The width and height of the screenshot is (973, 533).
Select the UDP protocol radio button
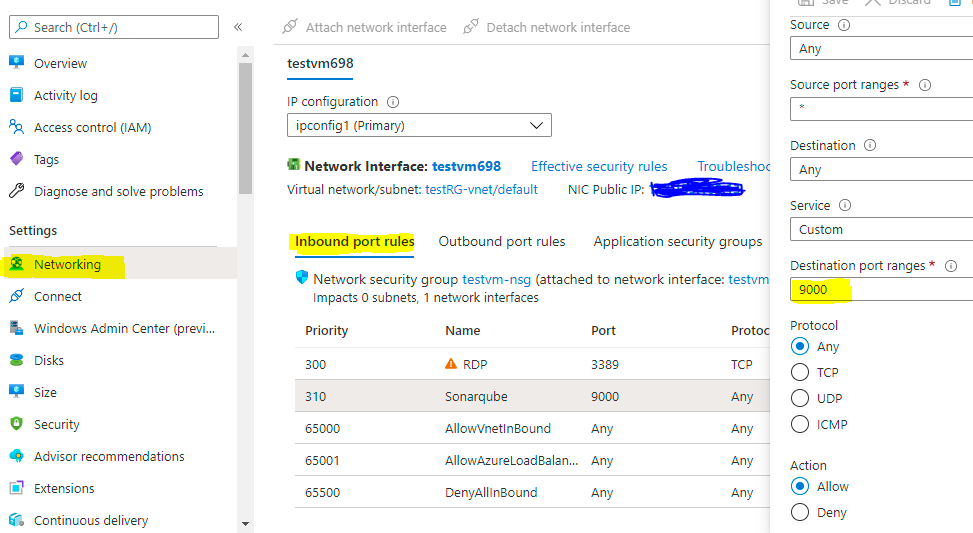tap(800, 398)
